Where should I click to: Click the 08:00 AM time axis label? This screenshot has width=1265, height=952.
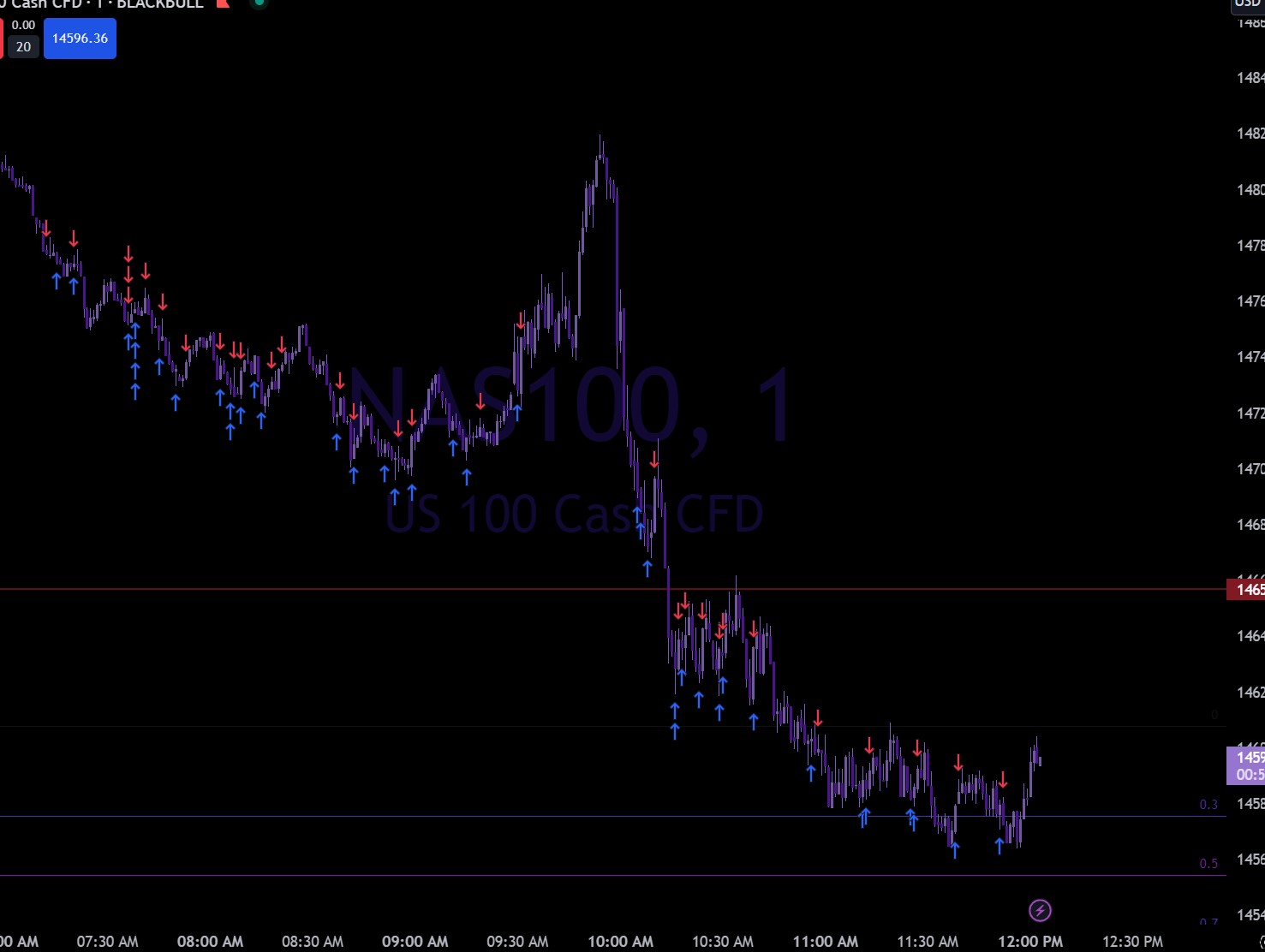pos(210,942)
